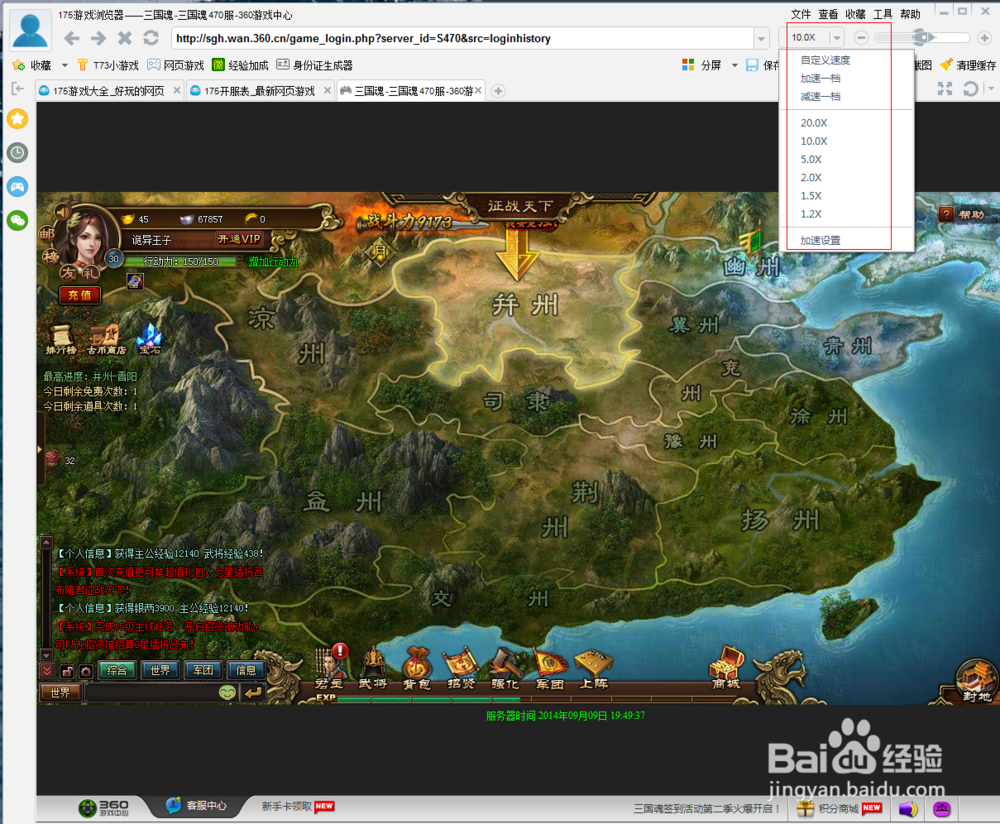Image resolution: width=1000 pixels, height=824 pixels.
Task: Click the 君主 icon in the game bar
Action: point(330,667)
